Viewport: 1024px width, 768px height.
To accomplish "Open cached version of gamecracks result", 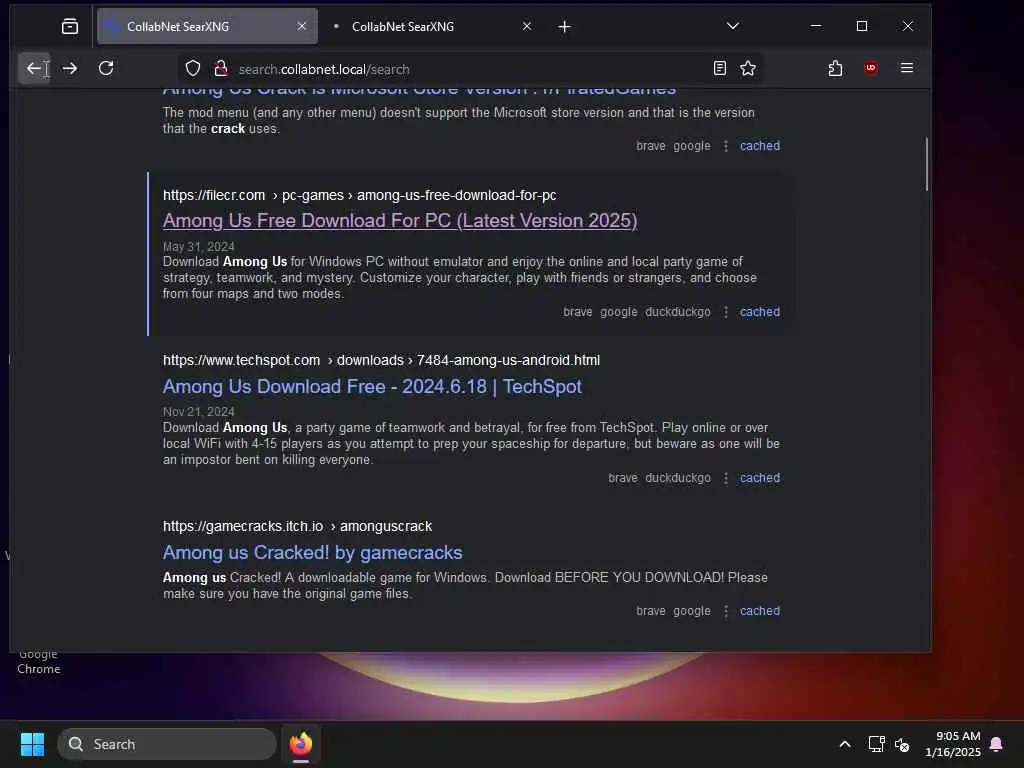I will 760,611.
